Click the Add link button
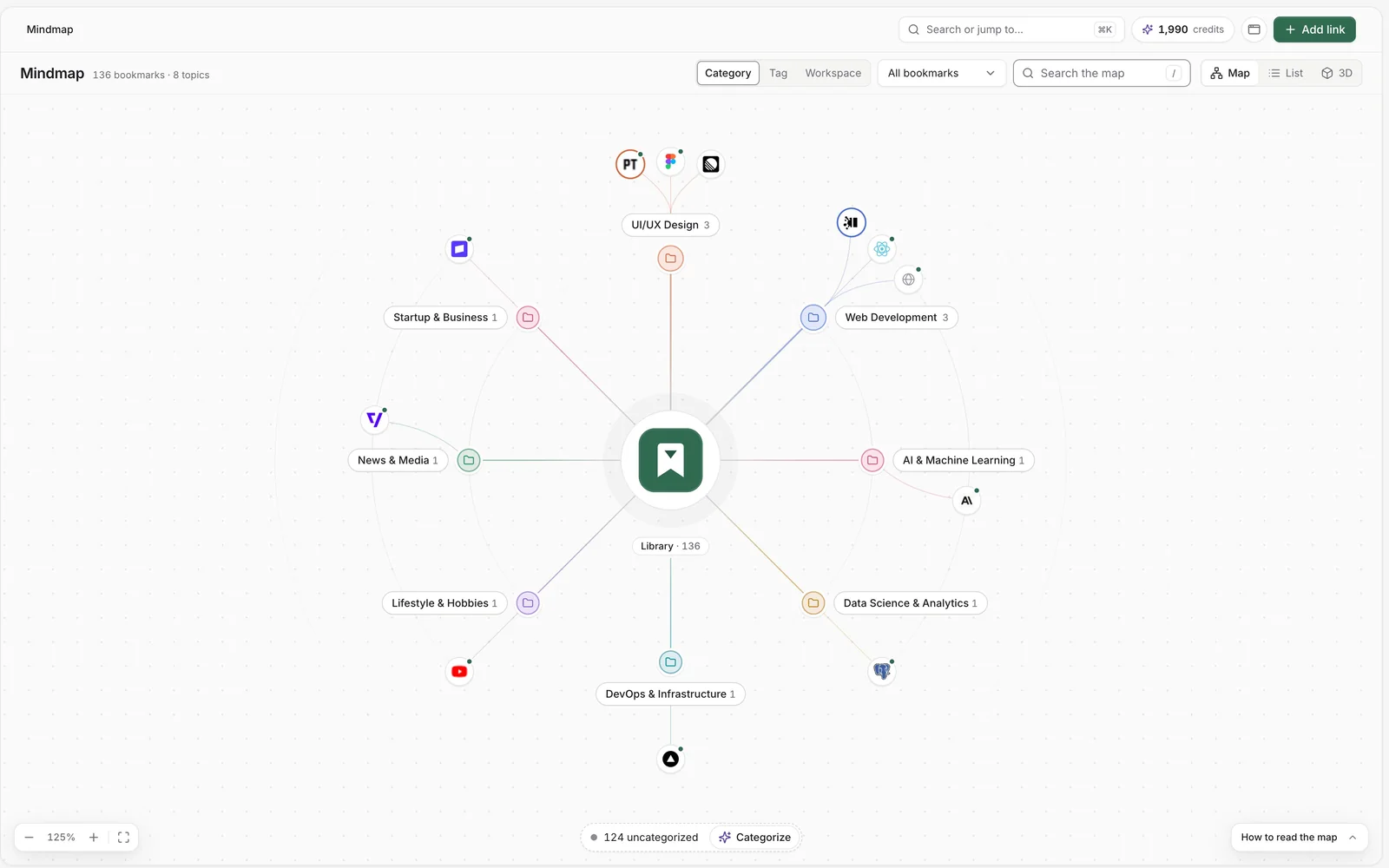 click(1314, 30)
